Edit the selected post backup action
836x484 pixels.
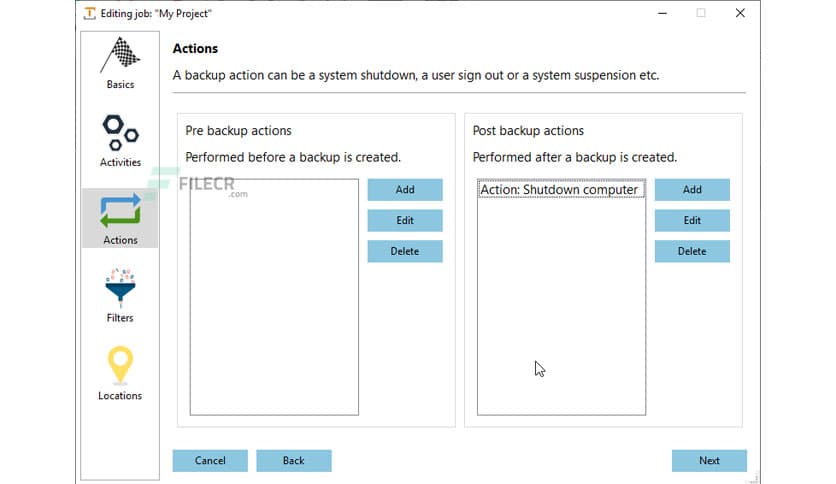point(692,221)
